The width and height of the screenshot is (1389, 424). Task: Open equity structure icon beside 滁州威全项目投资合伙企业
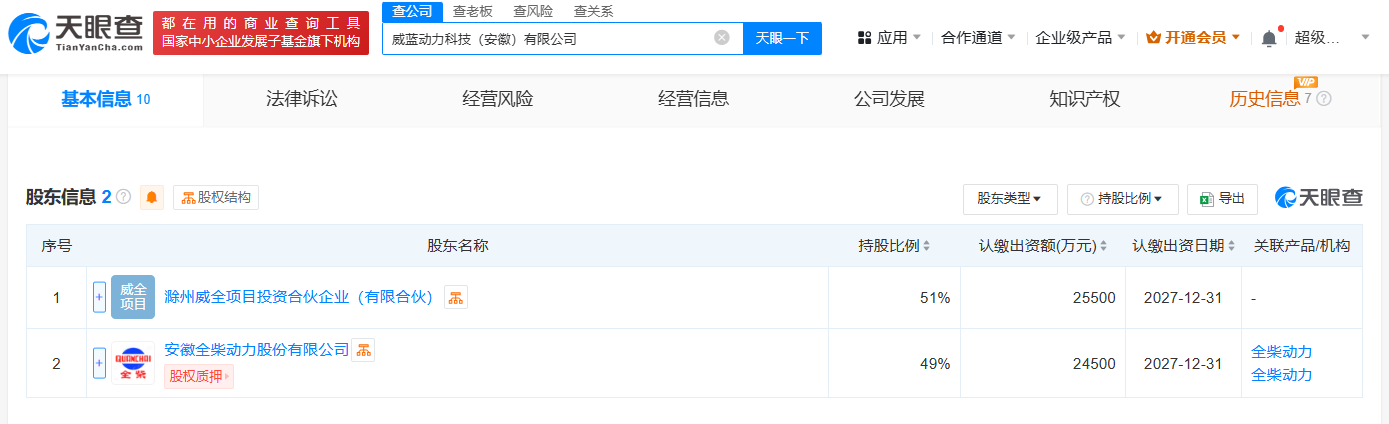456,297
